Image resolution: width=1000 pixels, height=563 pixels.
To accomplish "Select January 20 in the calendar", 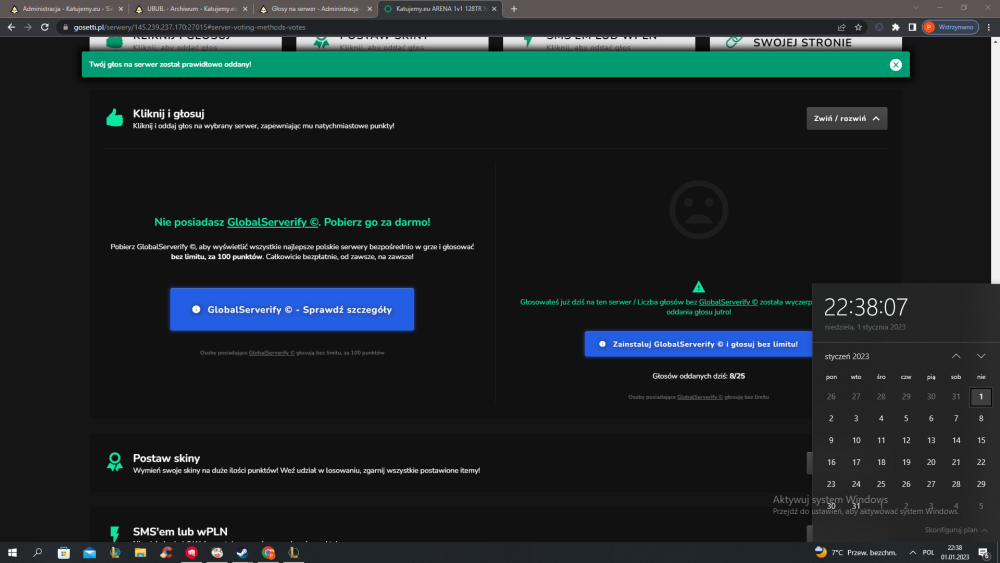I will 931,462.
